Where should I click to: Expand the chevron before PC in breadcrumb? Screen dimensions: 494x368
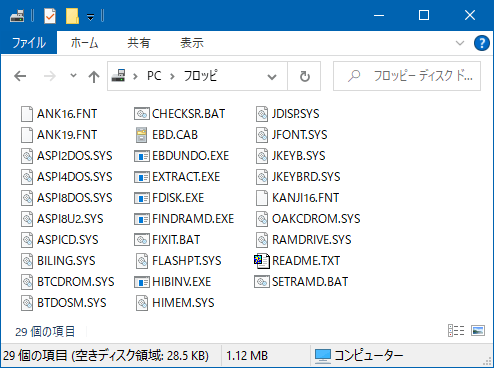pos(135,76)
